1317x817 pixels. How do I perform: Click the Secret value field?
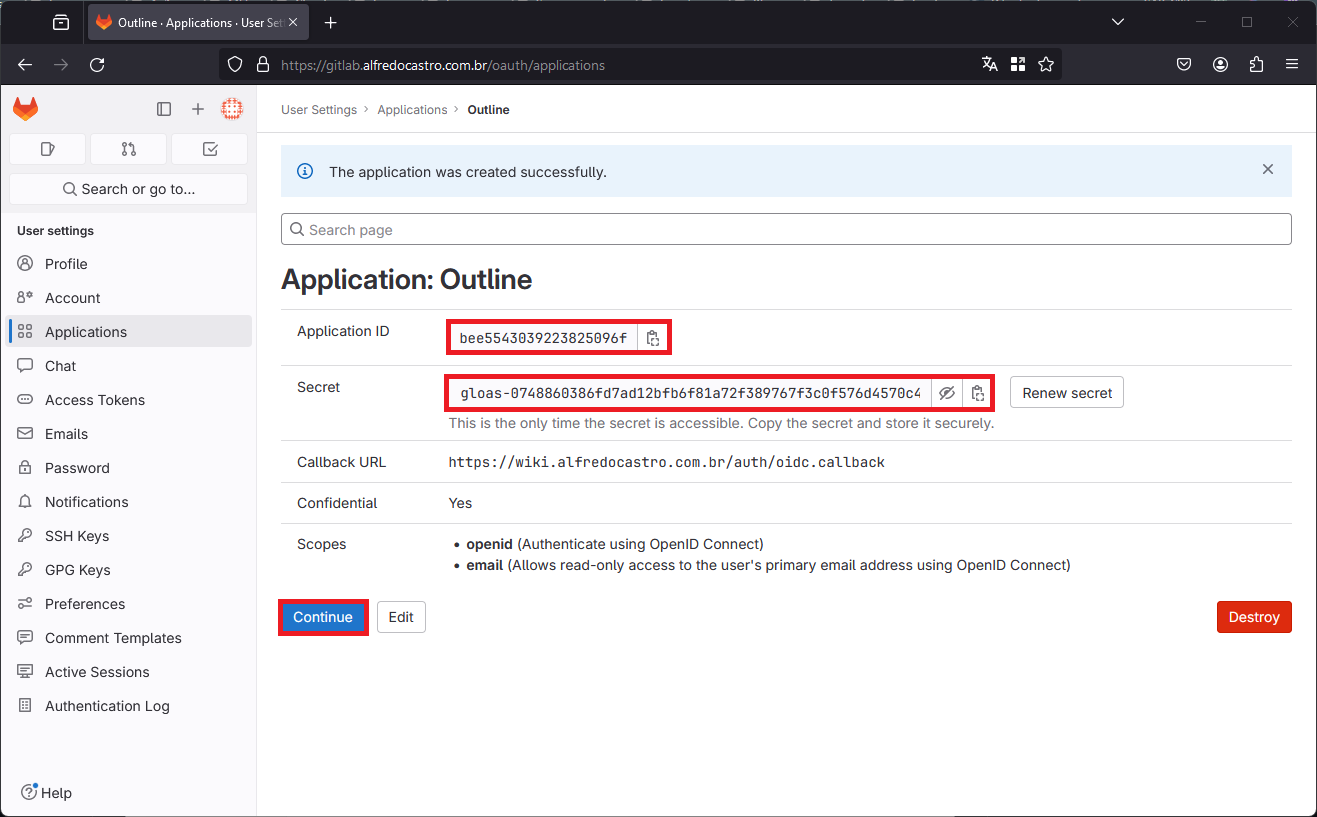690,393
